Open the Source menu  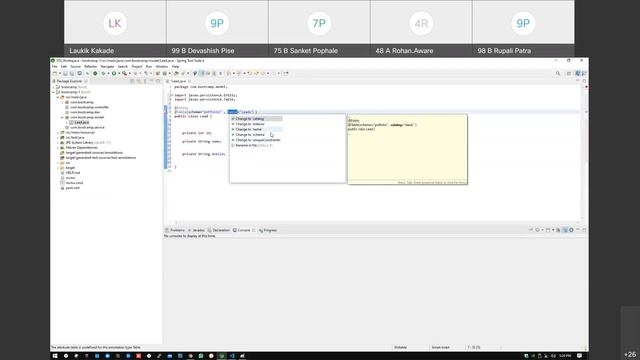pyautogui.click(x=76, y=66)
